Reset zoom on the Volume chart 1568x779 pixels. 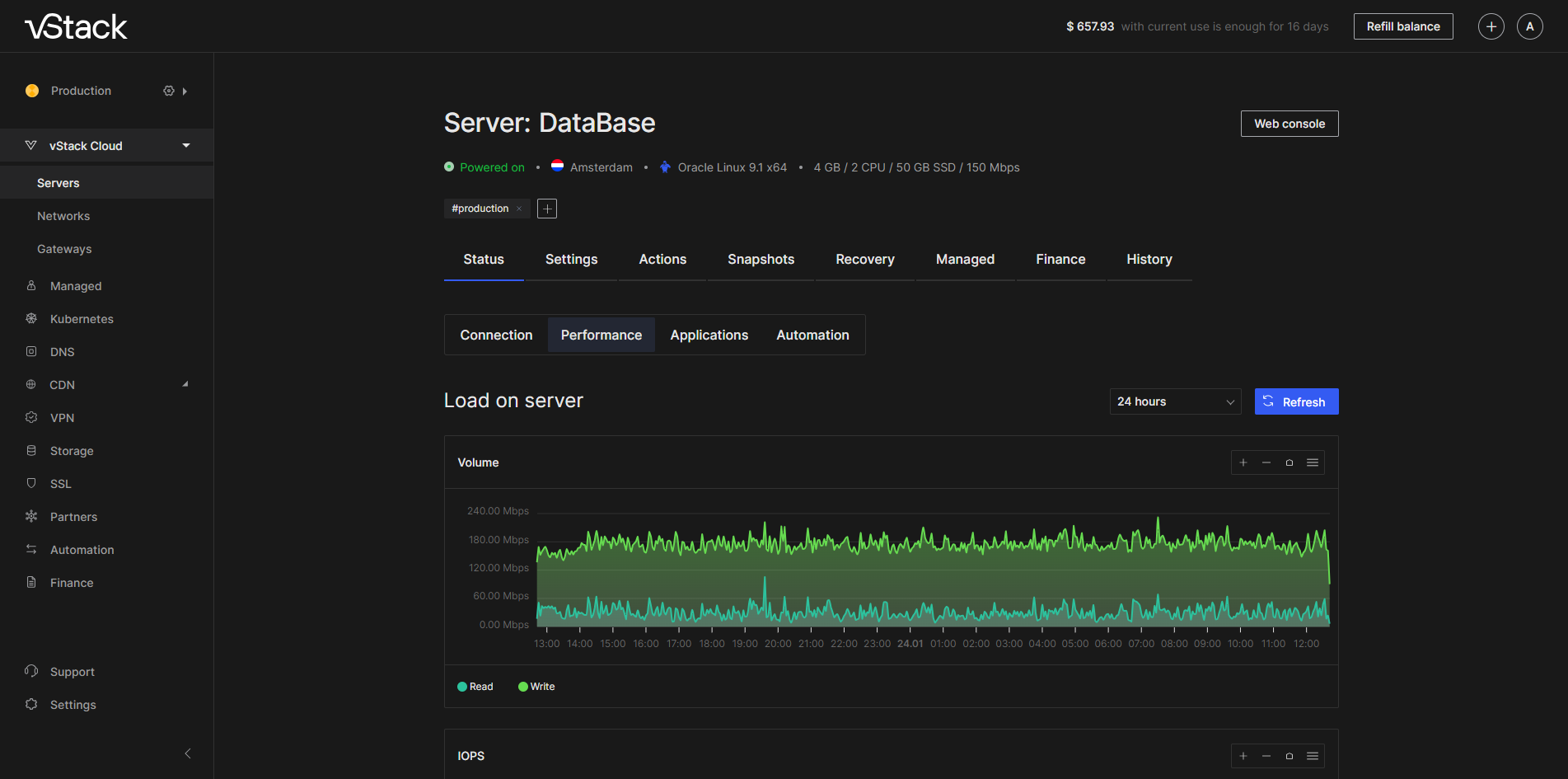tap(1290, 462)
